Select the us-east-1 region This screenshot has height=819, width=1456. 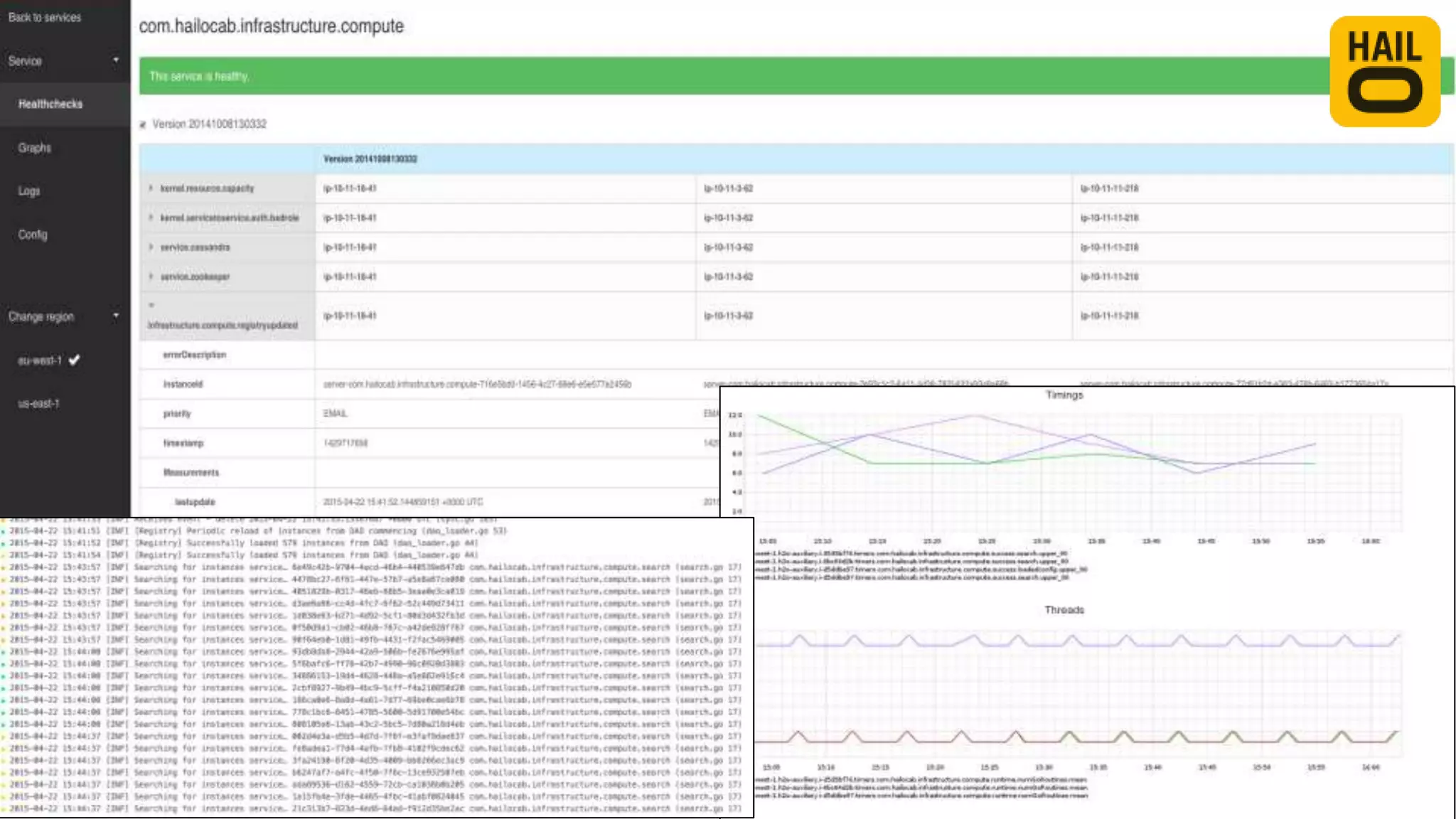(38, 403)
